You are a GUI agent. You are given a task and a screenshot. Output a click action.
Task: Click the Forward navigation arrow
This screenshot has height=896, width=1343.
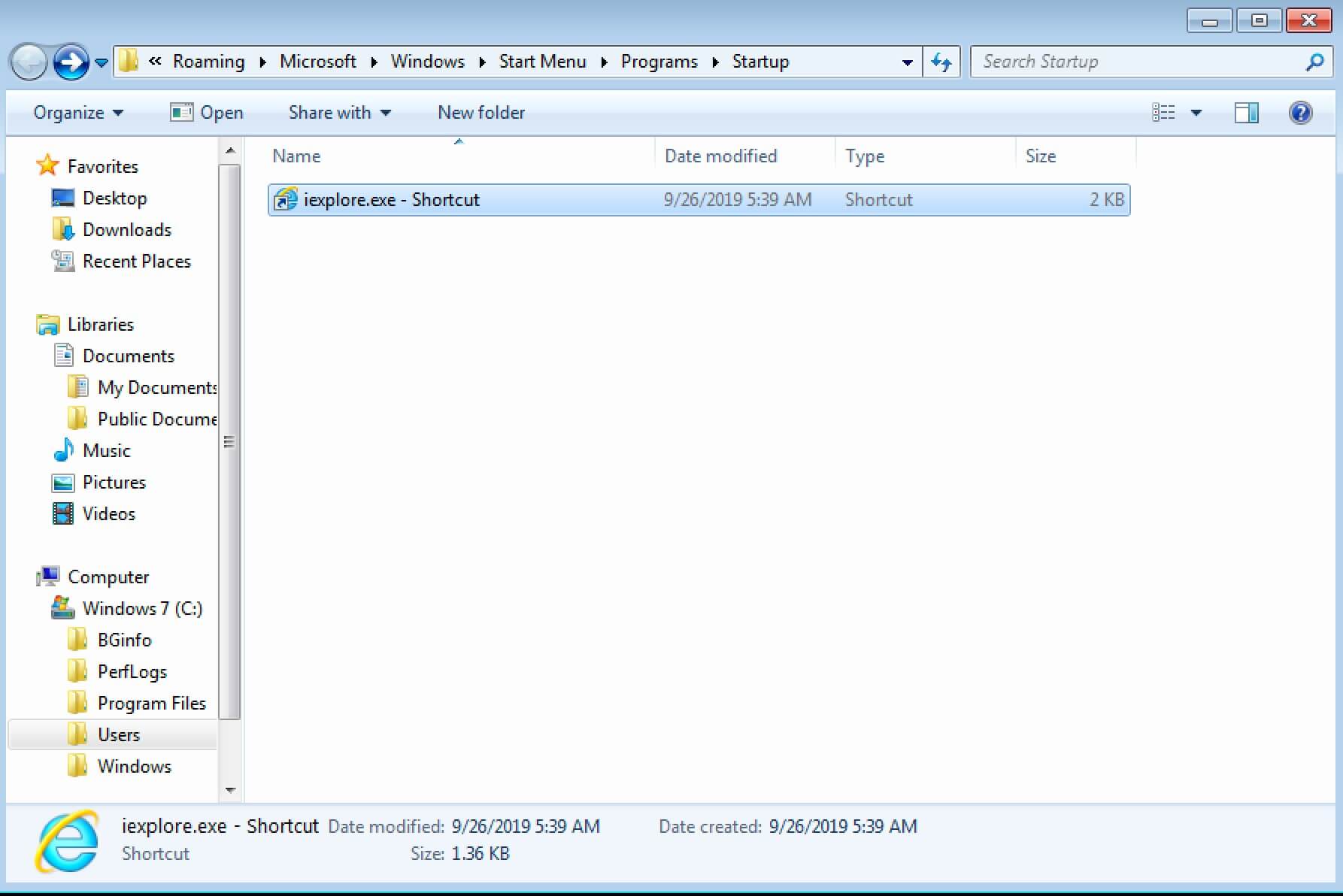click(69, 62)
